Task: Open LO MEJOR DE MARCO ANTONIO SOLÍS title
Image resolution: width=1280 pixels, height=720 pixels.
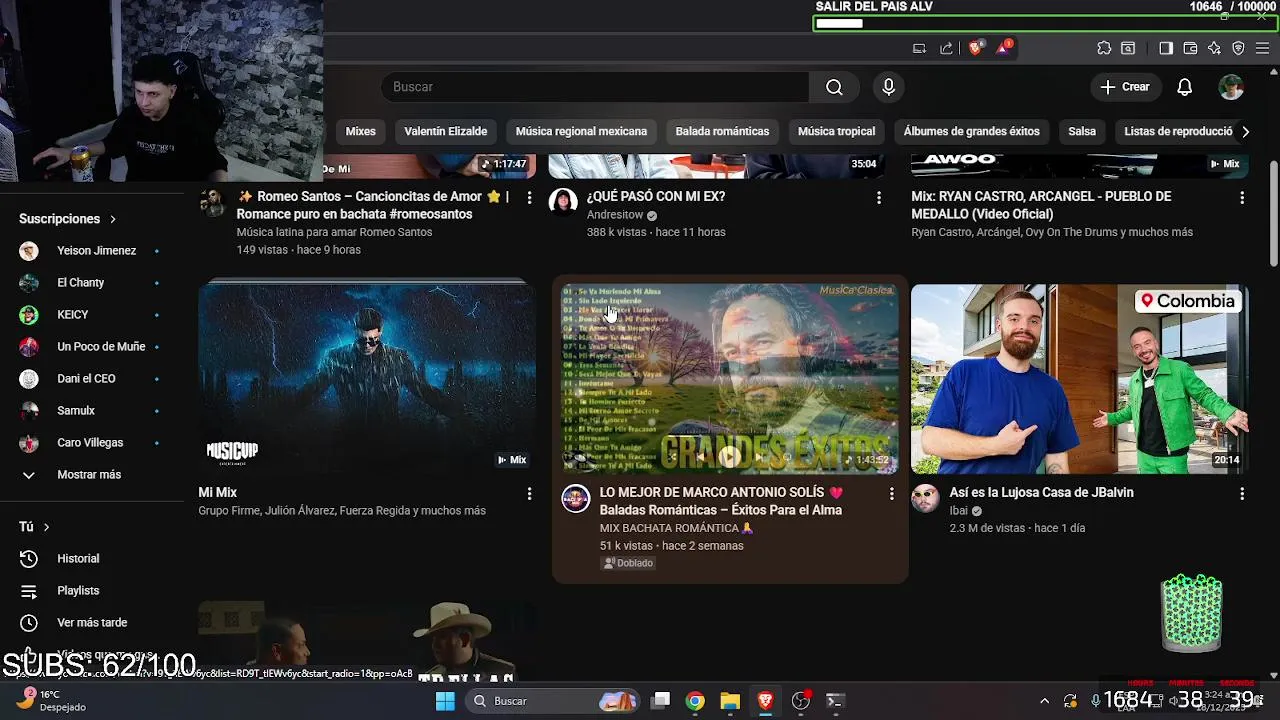Action: pos(721,501)
